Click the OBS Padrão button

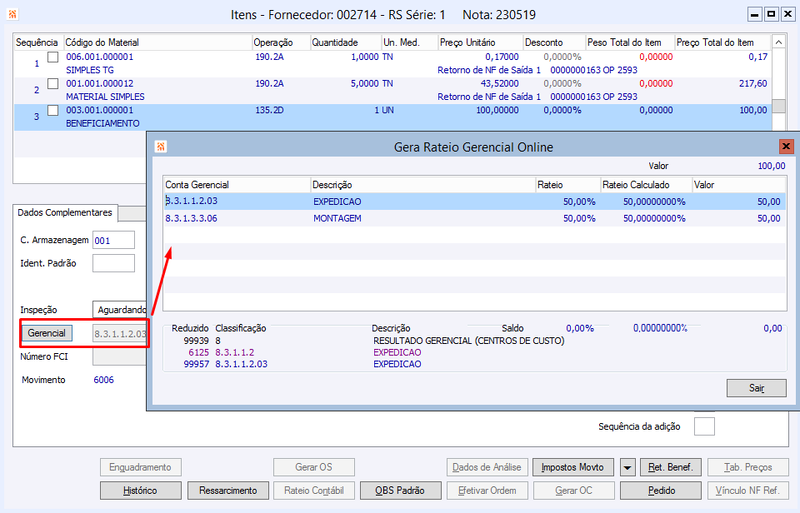400,491
